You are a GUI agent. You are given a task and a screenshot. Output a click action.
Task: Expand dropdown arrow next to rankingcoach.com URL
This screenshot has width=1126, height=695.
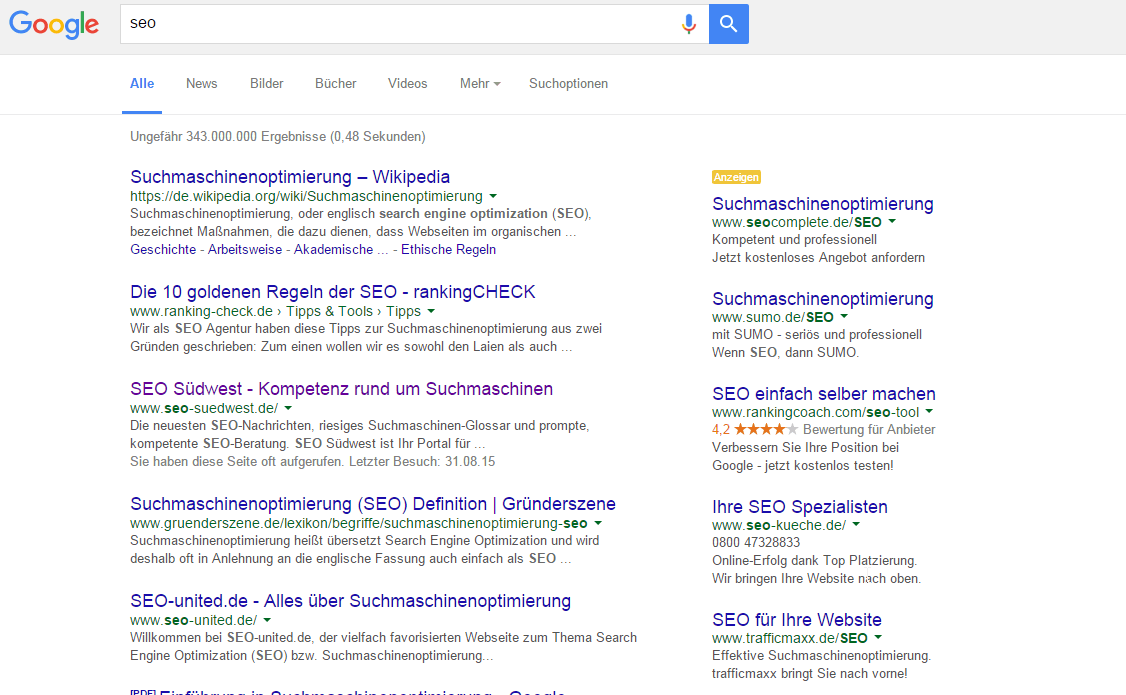point(929,411)
